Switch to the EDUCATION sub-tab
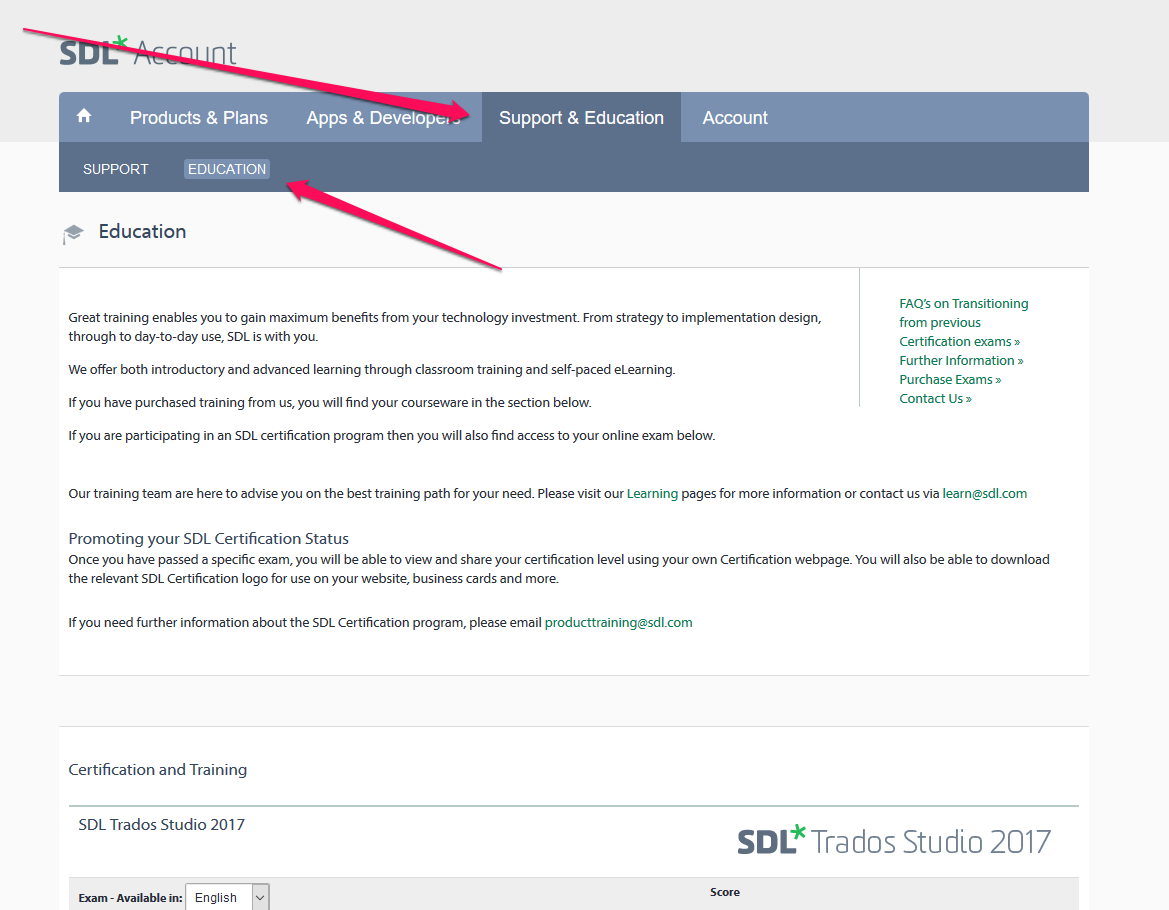This screenshot has height=910, width=1169. 227,169
